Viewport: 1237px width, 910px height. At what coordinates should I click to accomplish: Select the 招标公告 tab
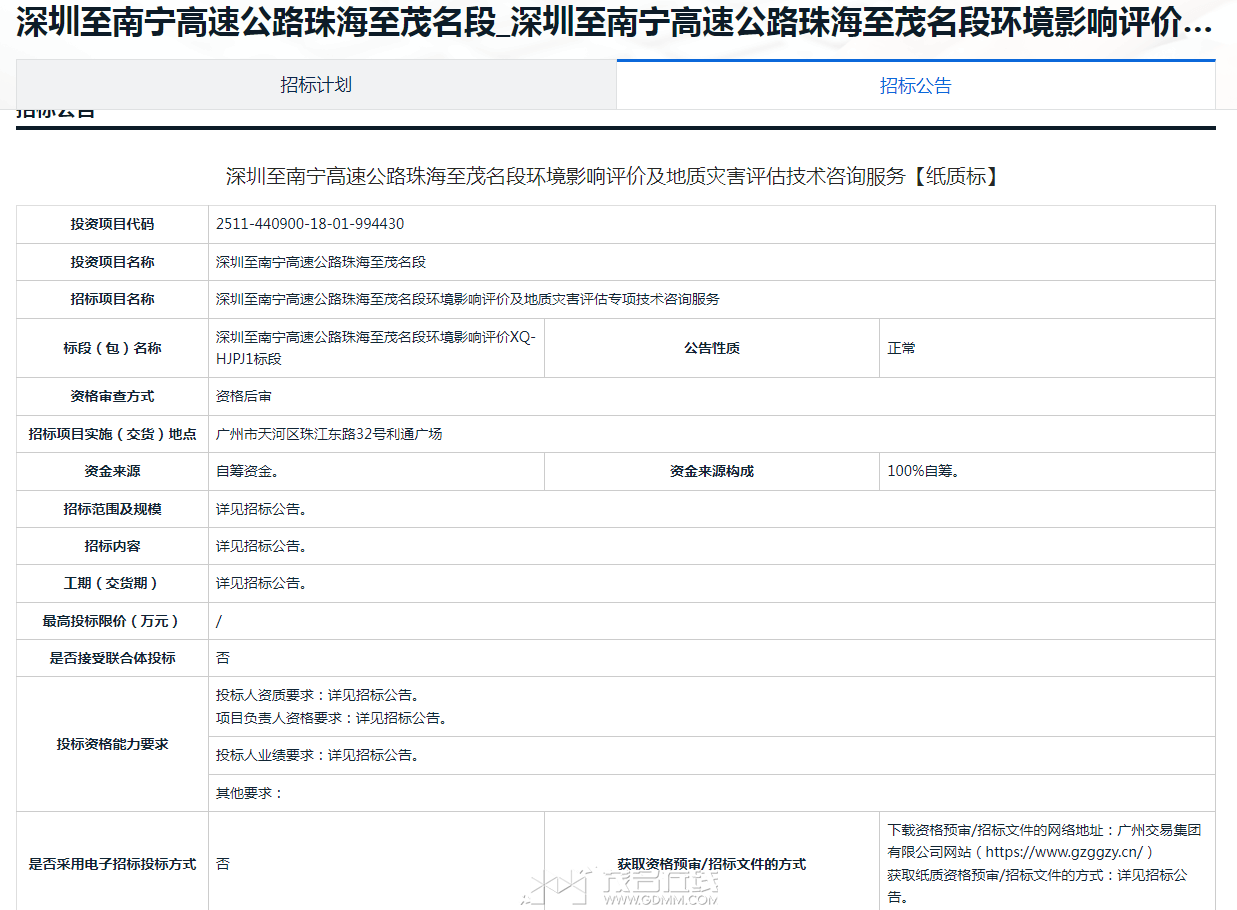click(x=915, y=86)
